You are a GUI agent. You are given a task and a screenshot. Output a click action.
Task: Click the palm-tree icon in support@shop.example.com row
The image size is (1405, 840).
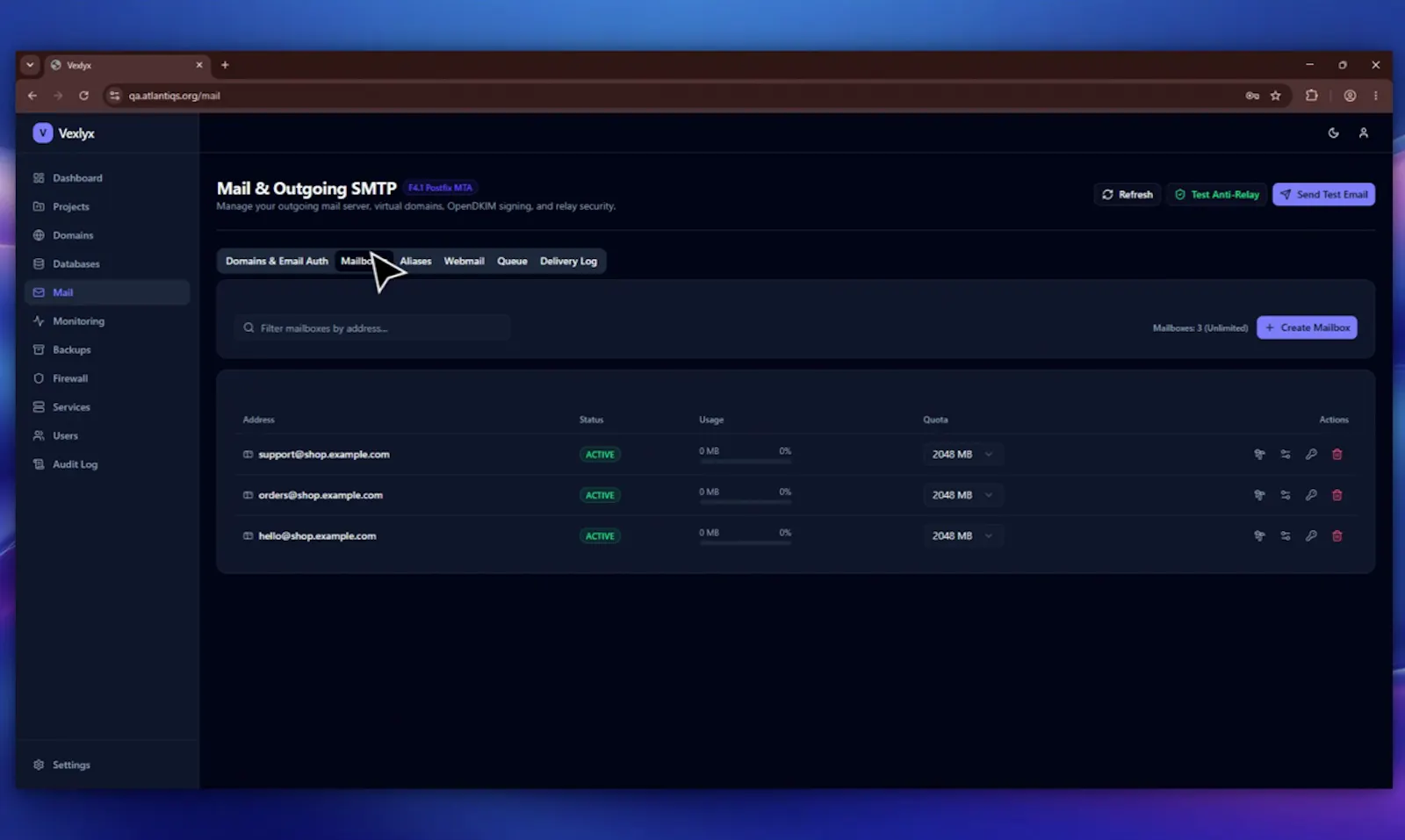point(1259,455)
